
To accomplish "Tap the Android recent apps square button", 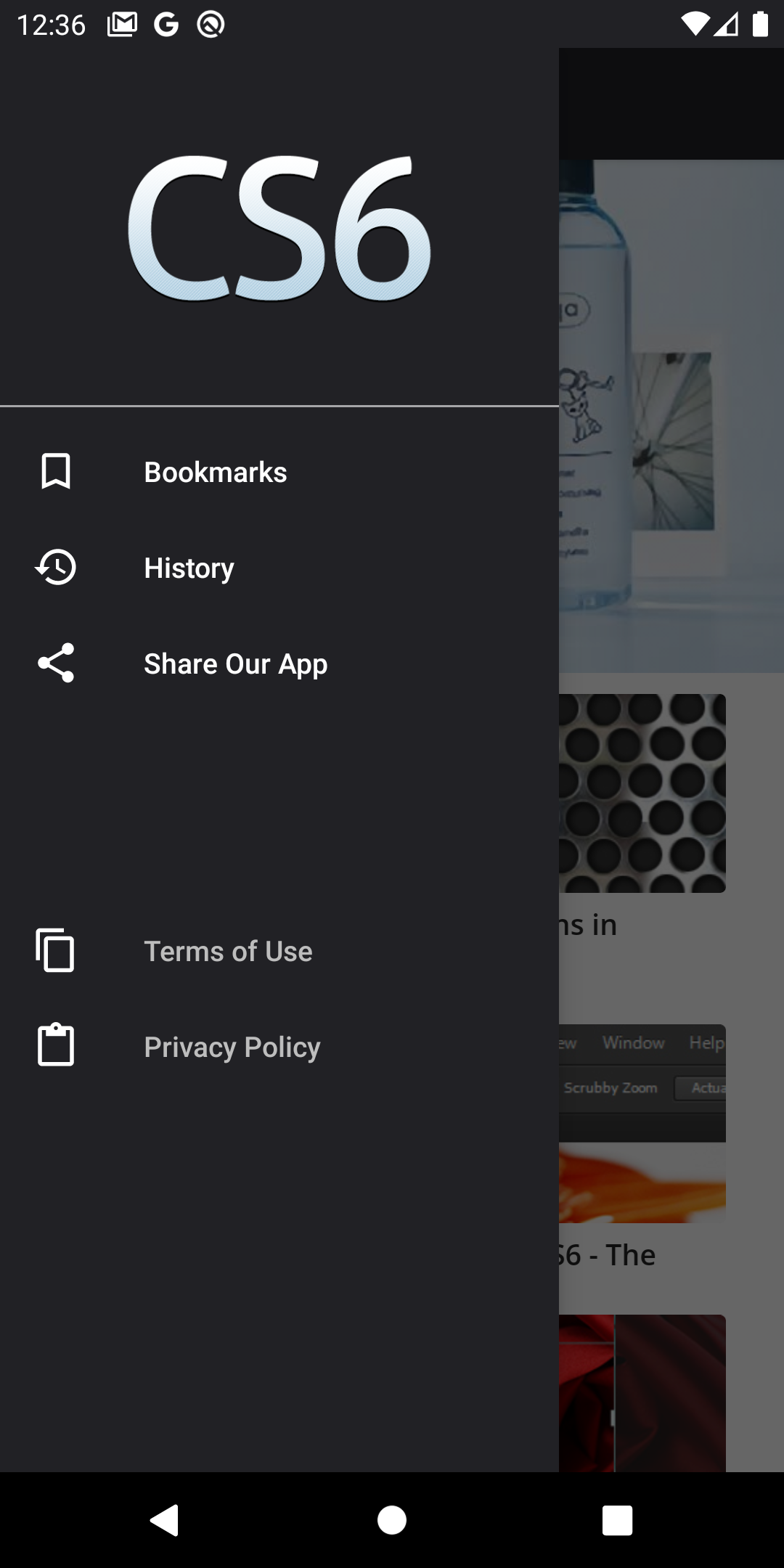I will pyautogui.click(x=618, y=1520).
